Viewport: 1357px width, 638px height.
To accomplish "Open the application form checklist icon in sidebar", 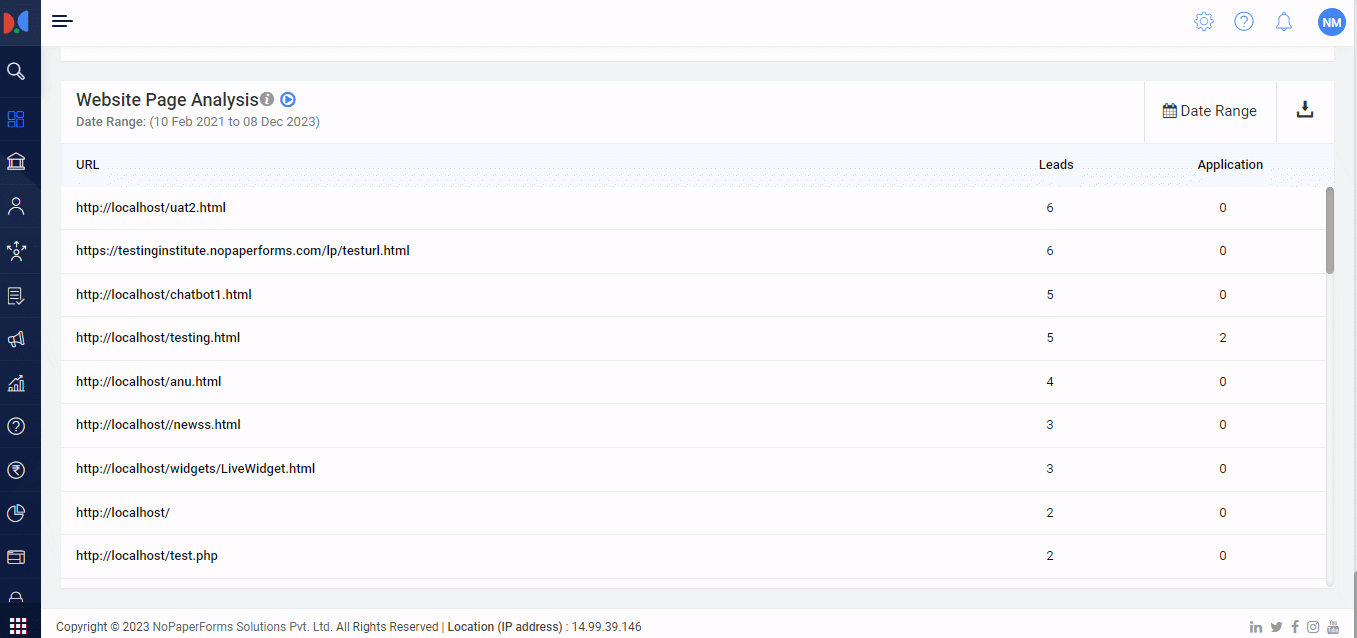I will [16, 296].
